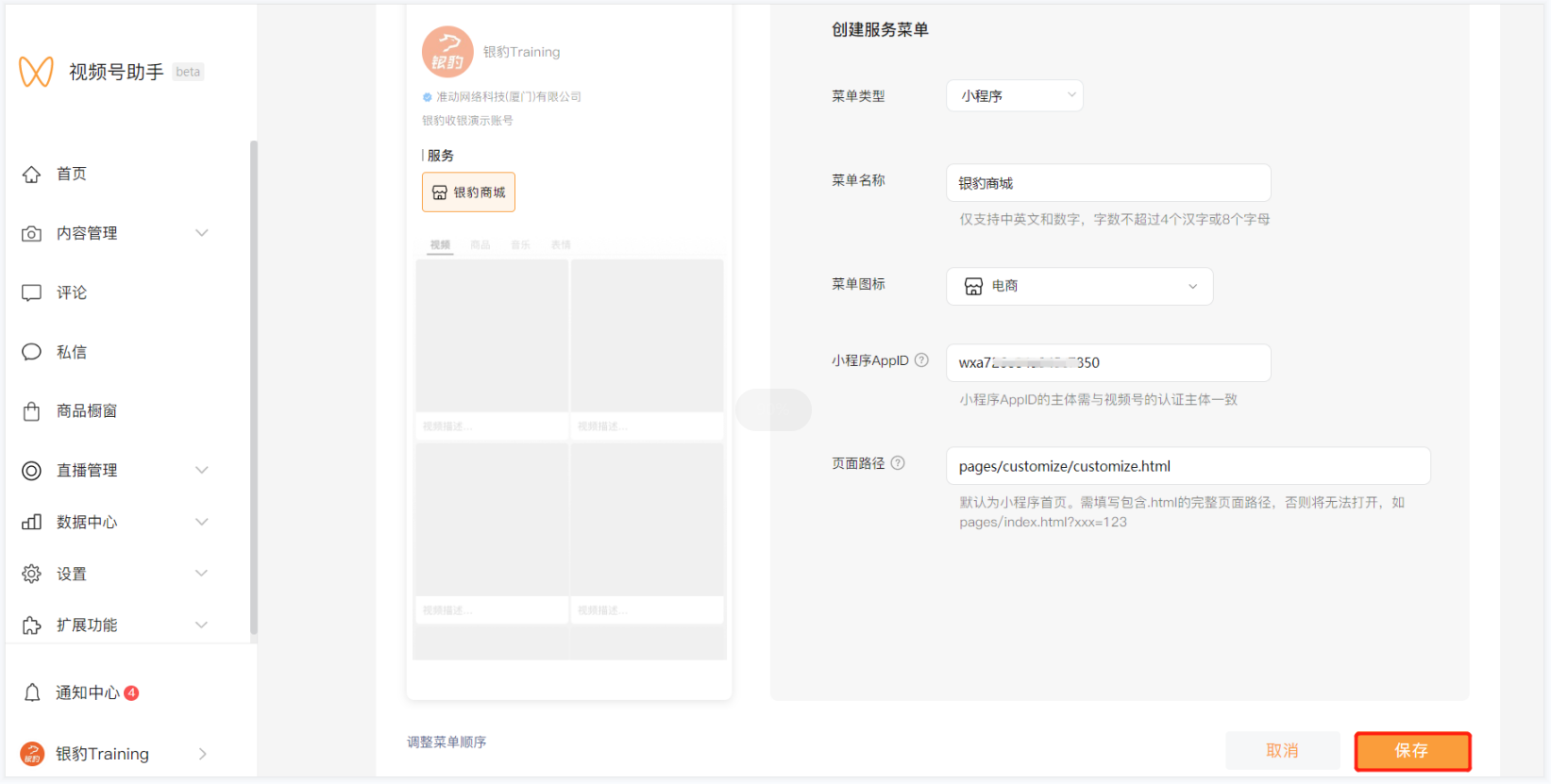The height and width of the screenshot is (784, 1551).
Task: Click the 菜单名称 input field
Action: point(1108,183)
